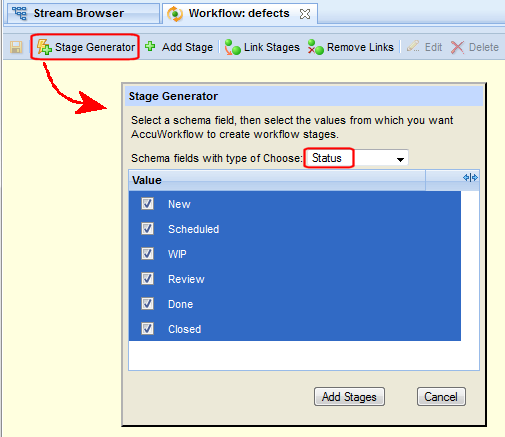Select the Remove Links tool
505x437 pixels.
pos(350,47)
